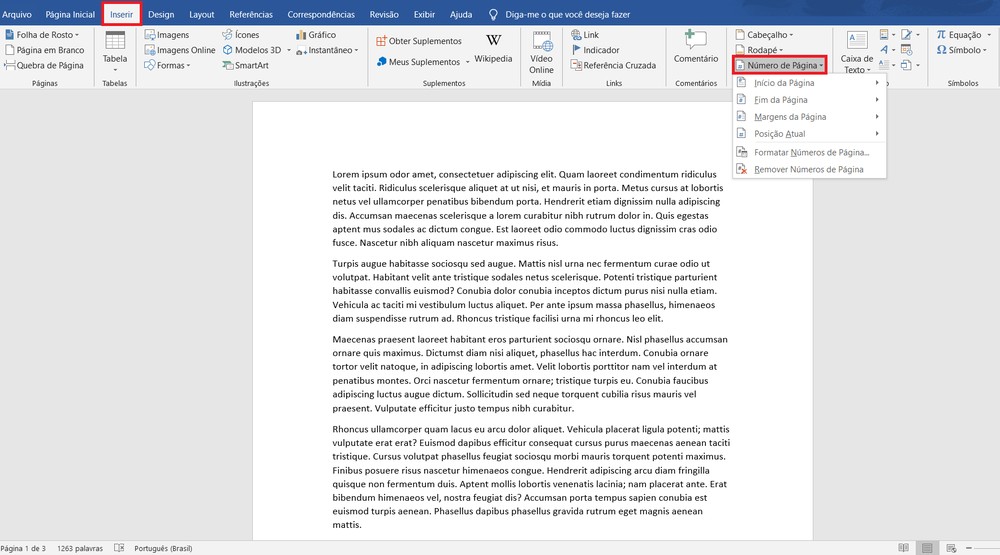Open the Referências tab

[x=251, y=14]
